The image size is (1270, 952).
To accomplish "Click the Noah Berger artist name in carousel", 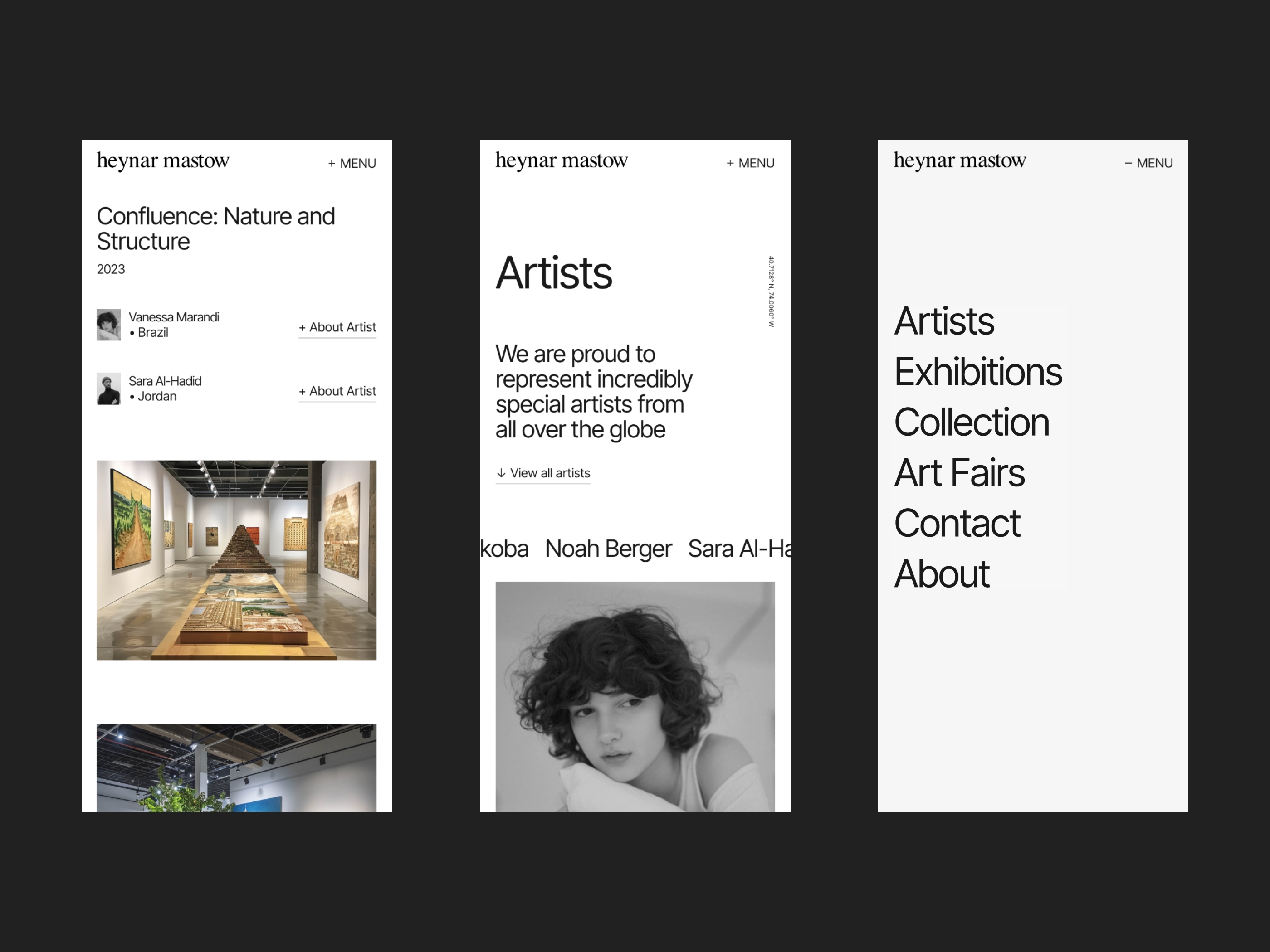I will 609,548.
